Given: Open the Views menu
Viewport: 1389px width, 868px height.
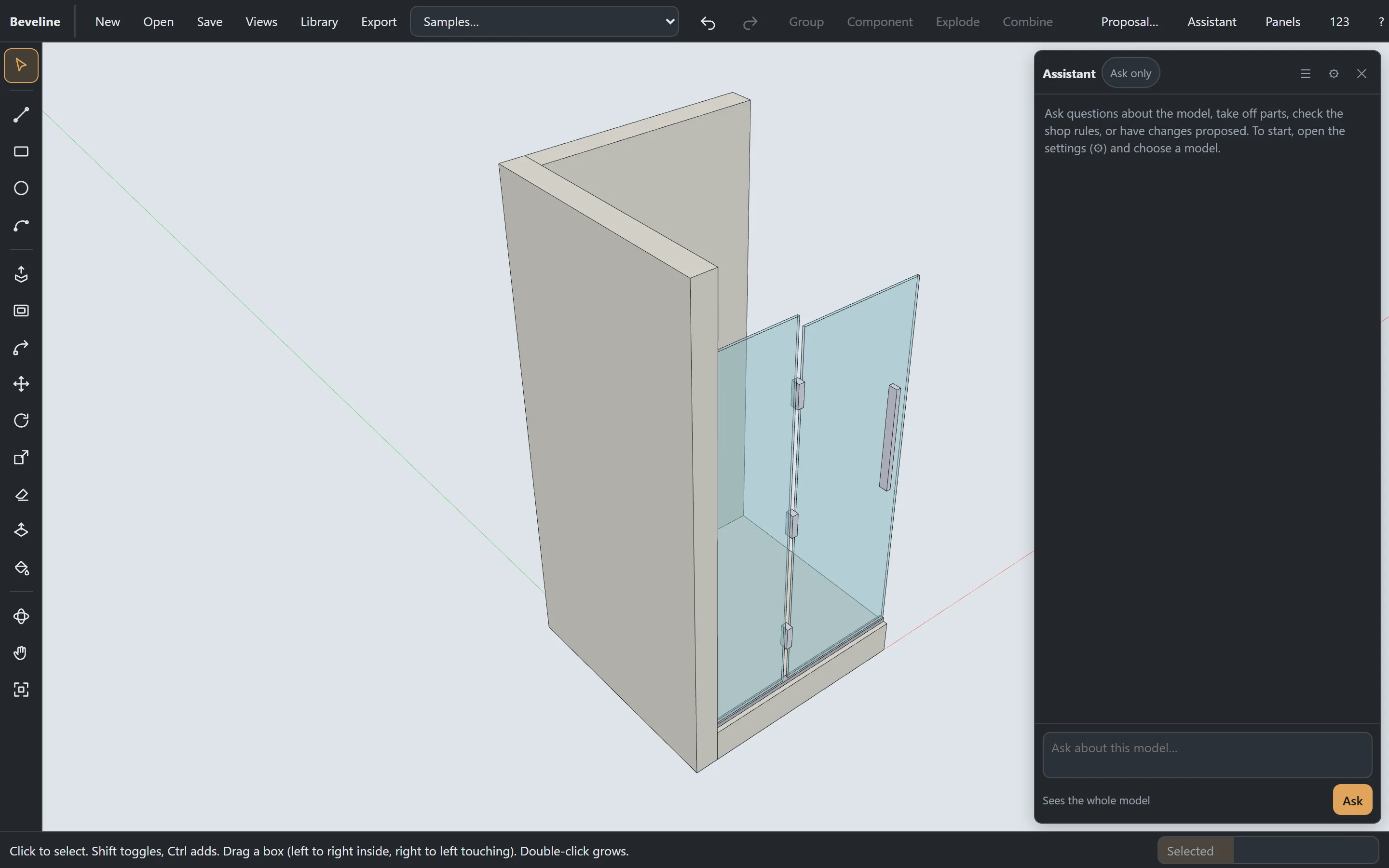Looking at the screenshot, I should [x=261, y=22].
